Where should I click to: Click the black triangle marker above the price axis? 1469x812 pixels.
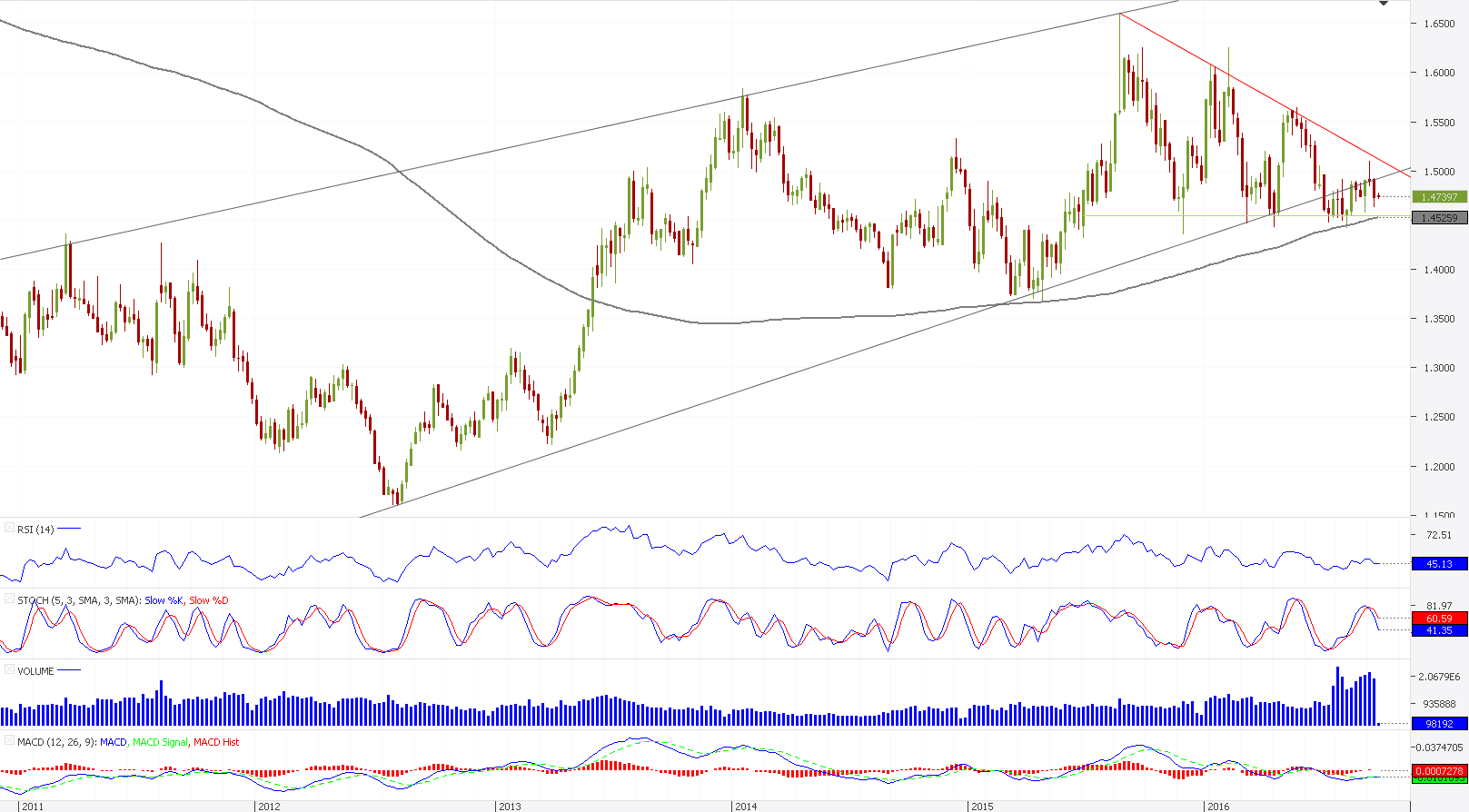pyautogui.click(x=1384, y=4)
